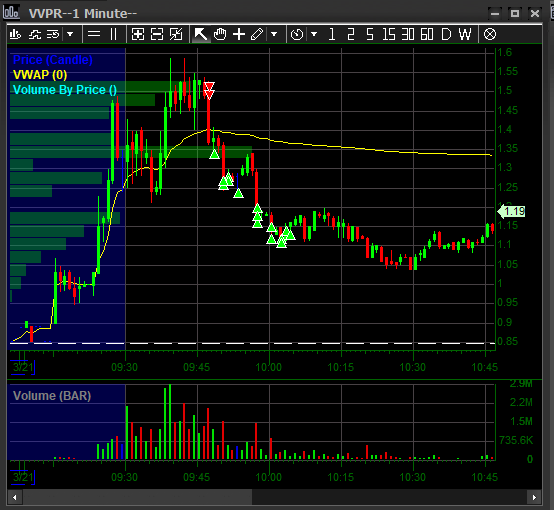The height and width of the screenshot is (510, 554).
Task: Select the hand pan tool
Action: 220,34
